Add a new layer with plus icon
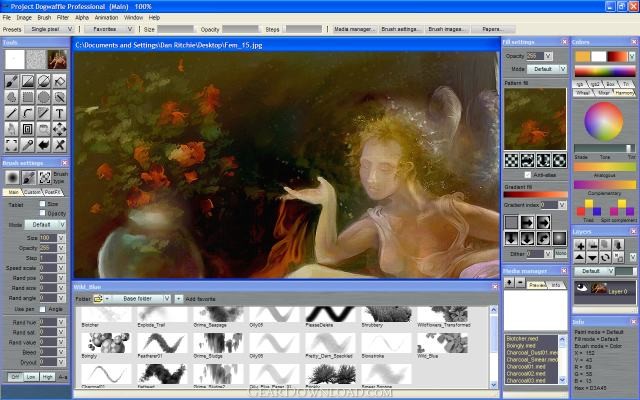The image size is (640, 400). point(580,245)
